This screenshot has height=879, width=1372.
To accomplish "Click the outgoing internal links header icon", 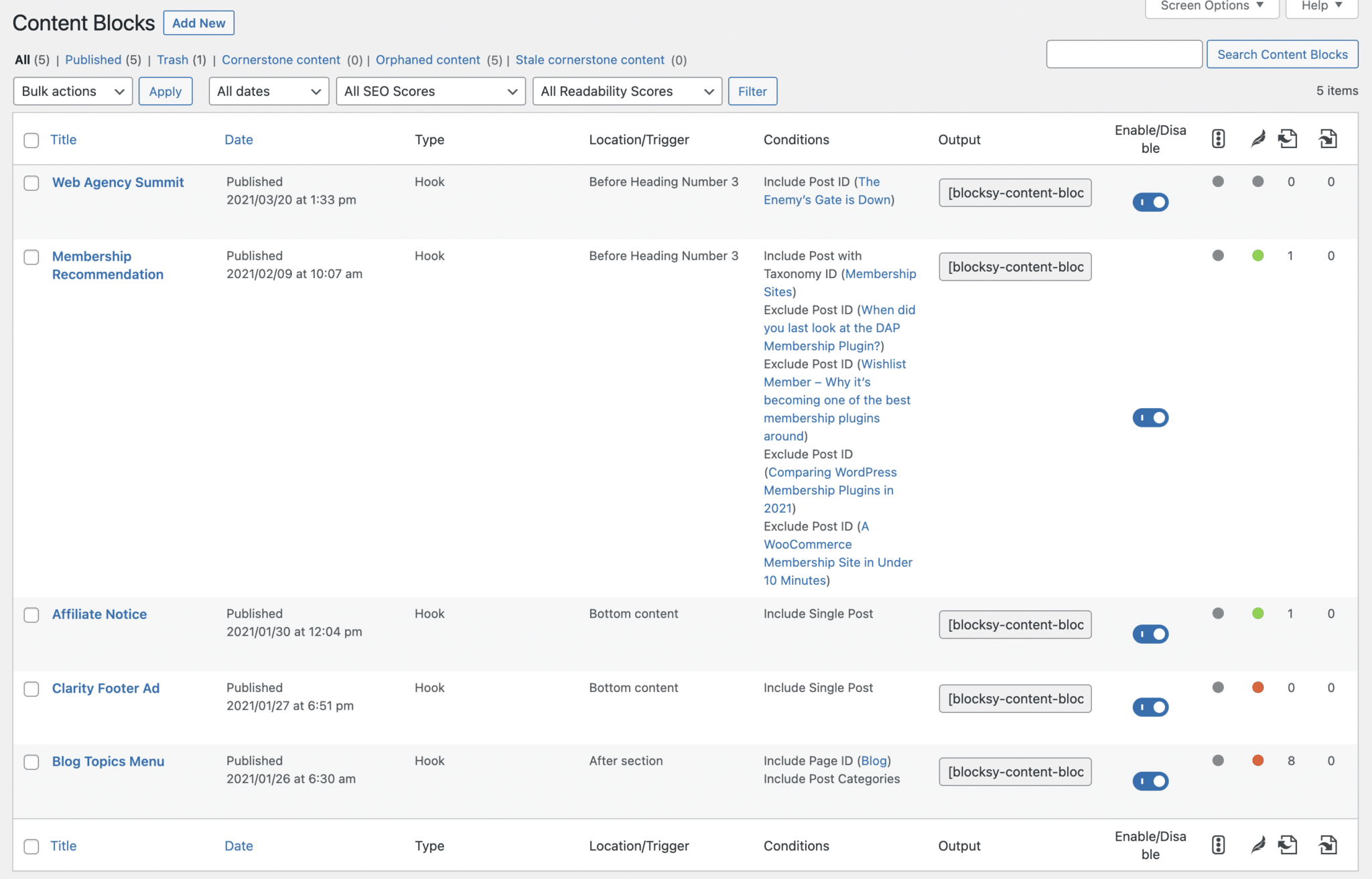I will click(1287, 139).
